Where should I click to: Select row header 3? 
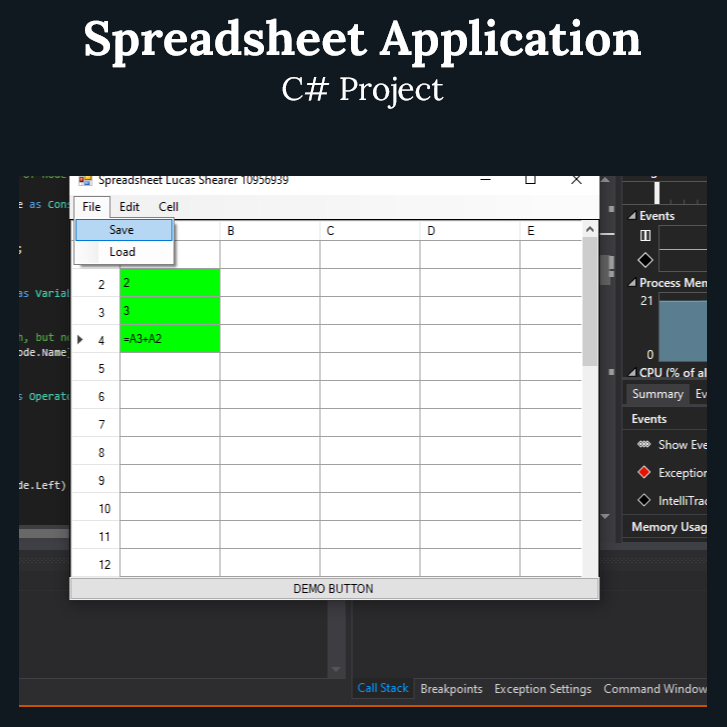tap(96, 312)
